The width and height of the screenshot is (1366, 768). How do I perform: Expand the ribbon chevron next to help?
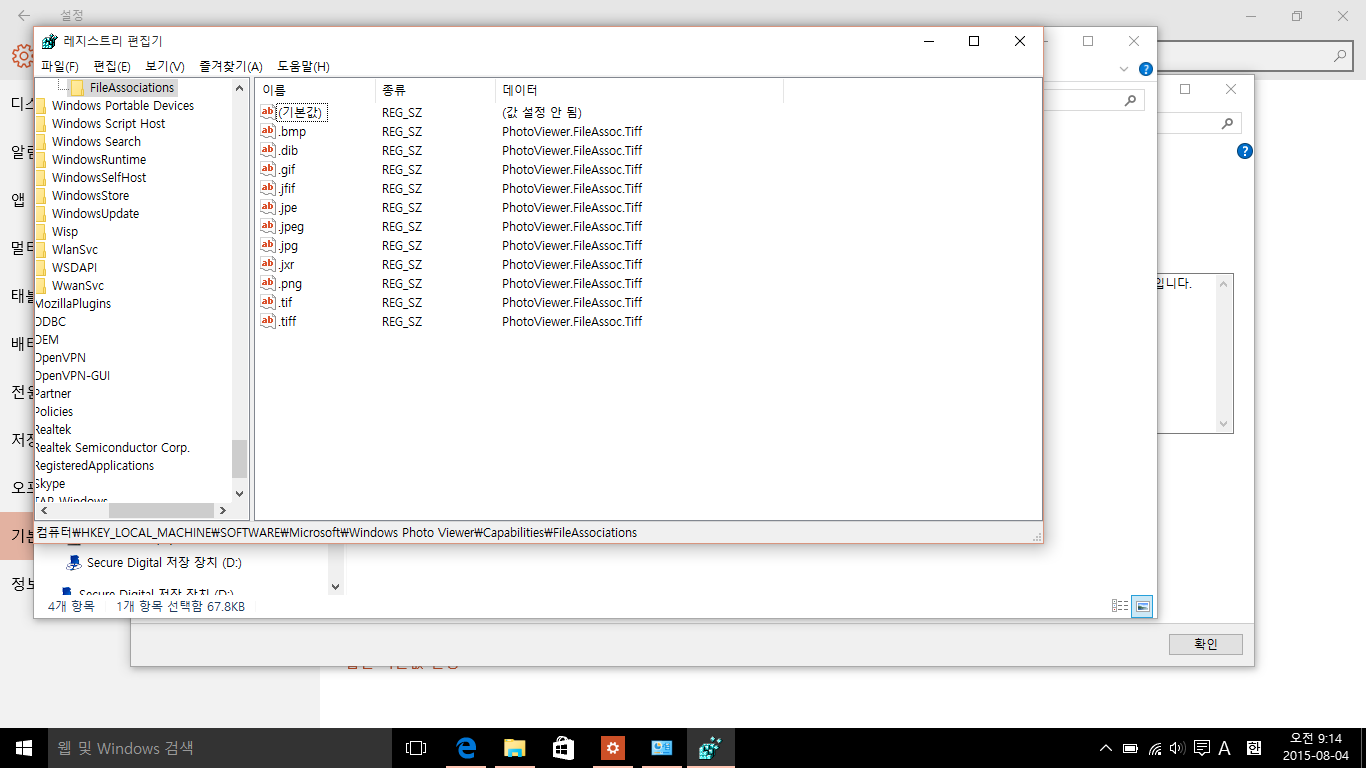tap(1124, 69)
